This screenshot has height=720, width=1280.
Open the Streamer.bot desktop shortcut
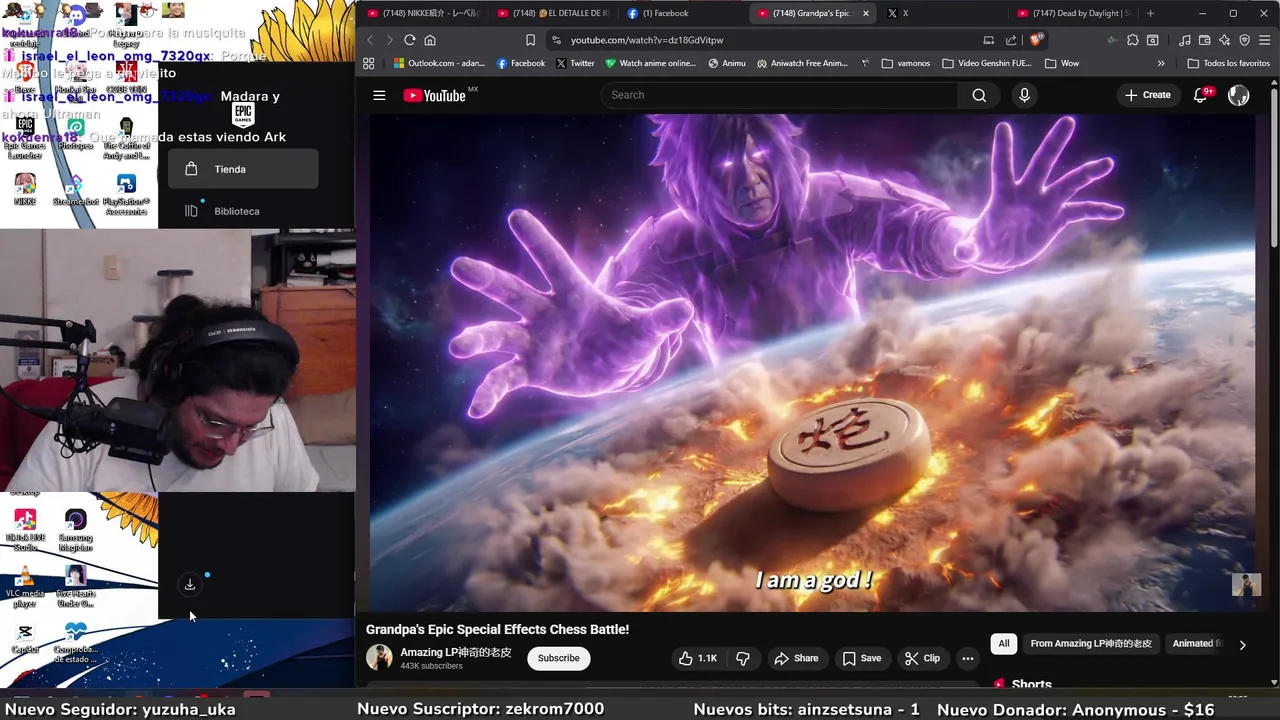76,191
